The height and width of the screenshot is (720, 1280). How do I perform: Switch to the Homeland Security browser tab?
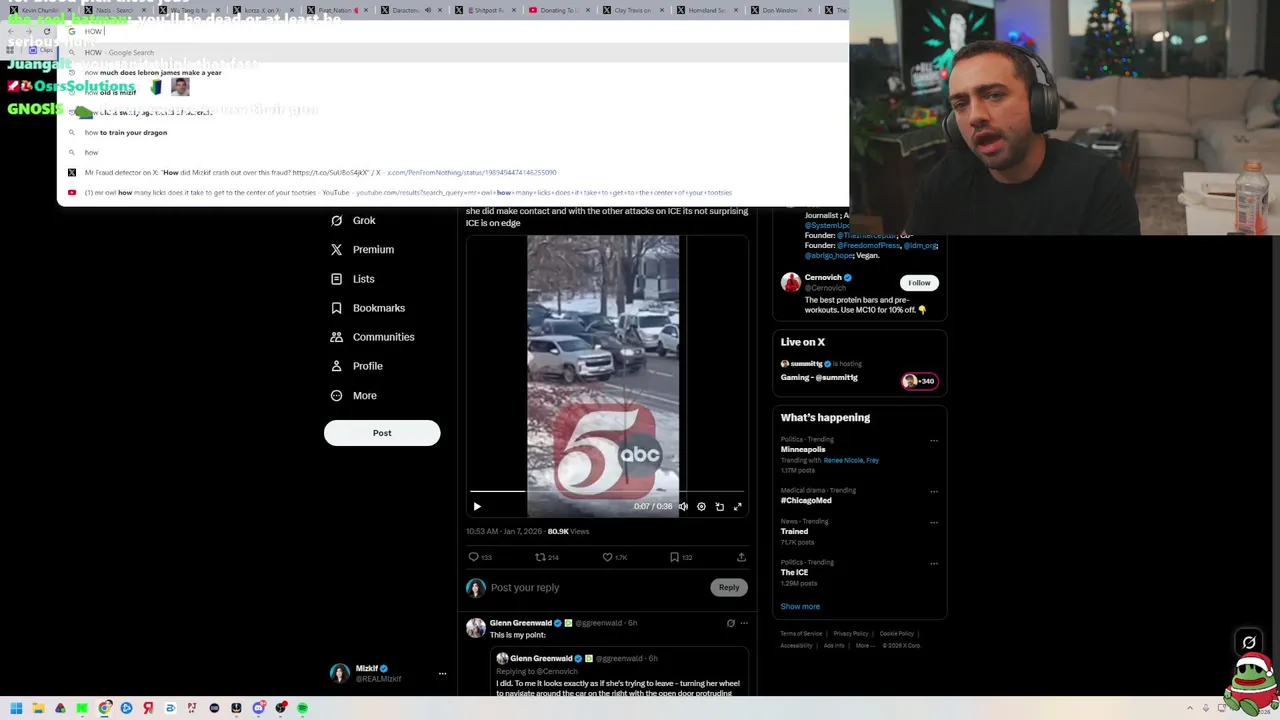(x=706, y=10)
